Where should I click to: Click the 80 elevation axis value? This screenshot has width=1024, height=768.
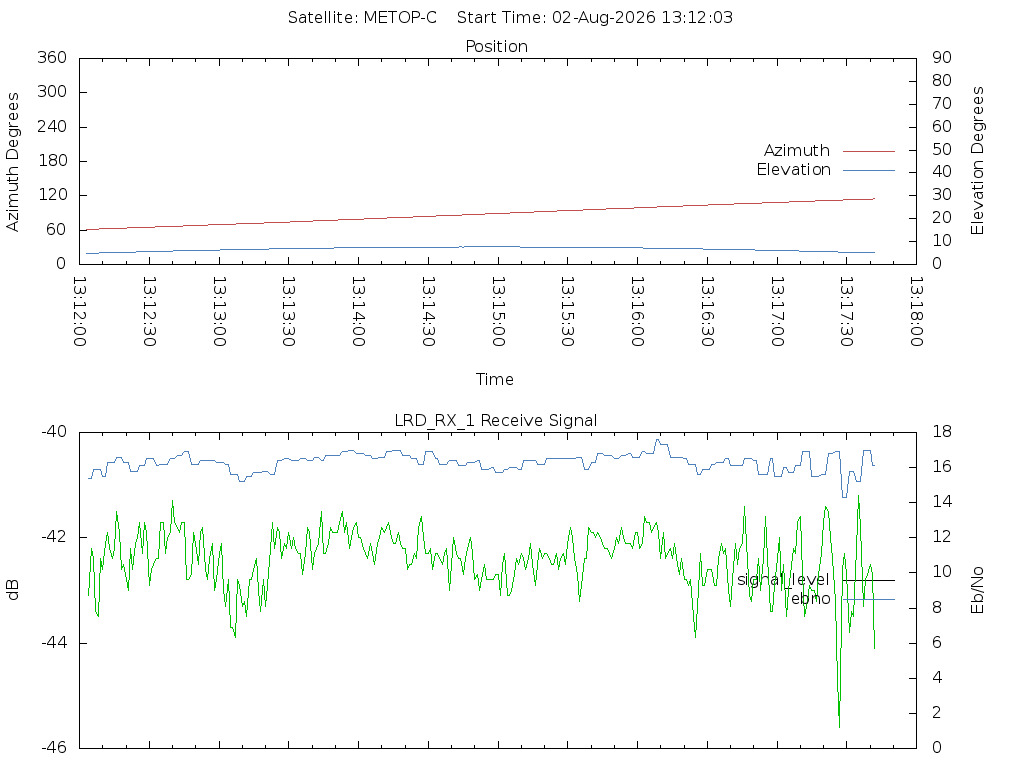tap(942, 80)
